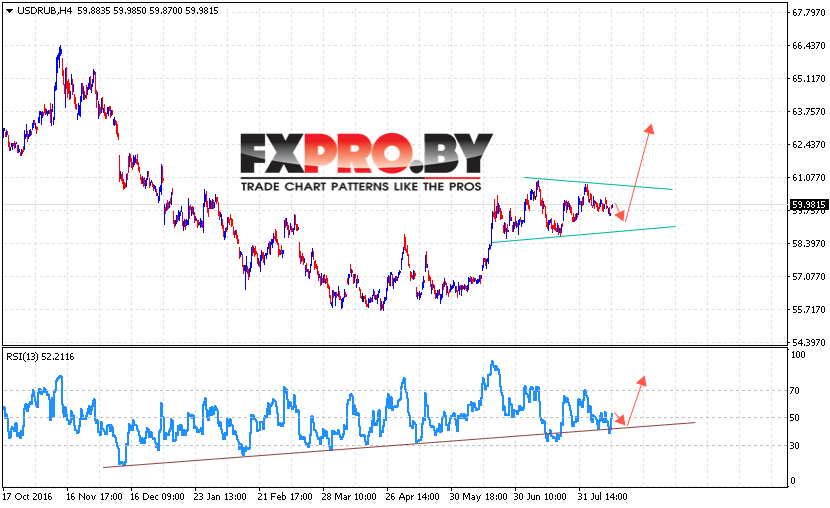Click the 58.3970 price axis label

tap(808, 243)
